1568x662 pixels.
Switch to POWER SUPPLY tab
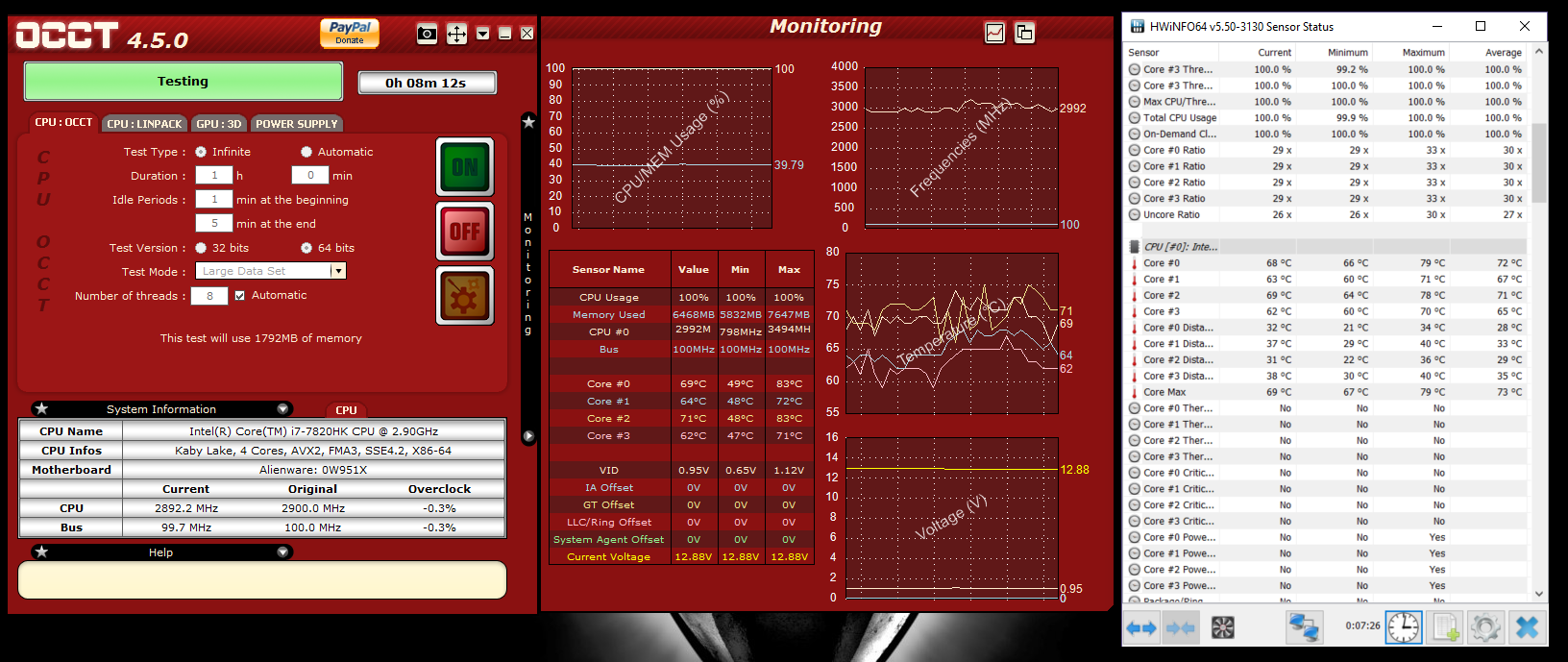[x=296, y=124]
